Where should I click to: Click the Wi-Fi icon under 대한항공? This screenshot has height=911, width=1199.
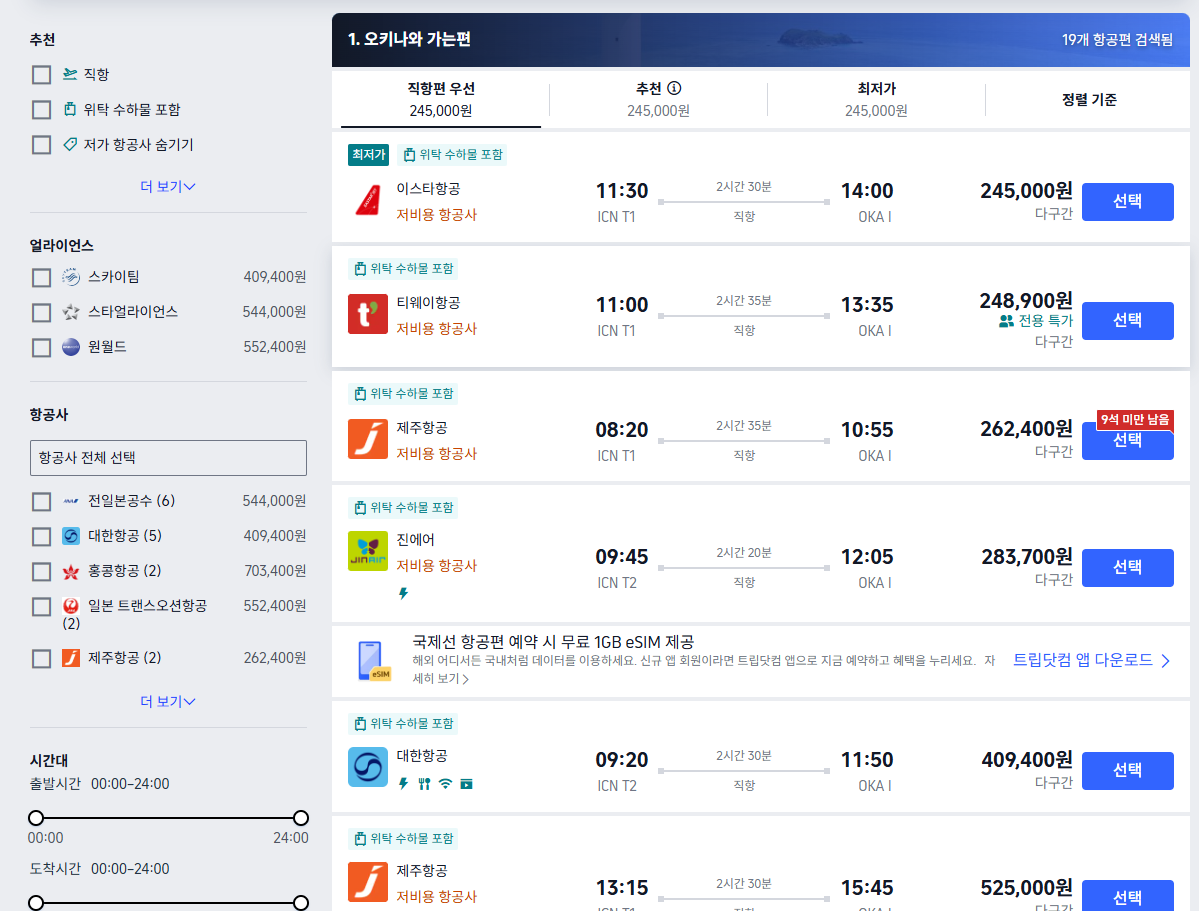[x=445, y=784]
